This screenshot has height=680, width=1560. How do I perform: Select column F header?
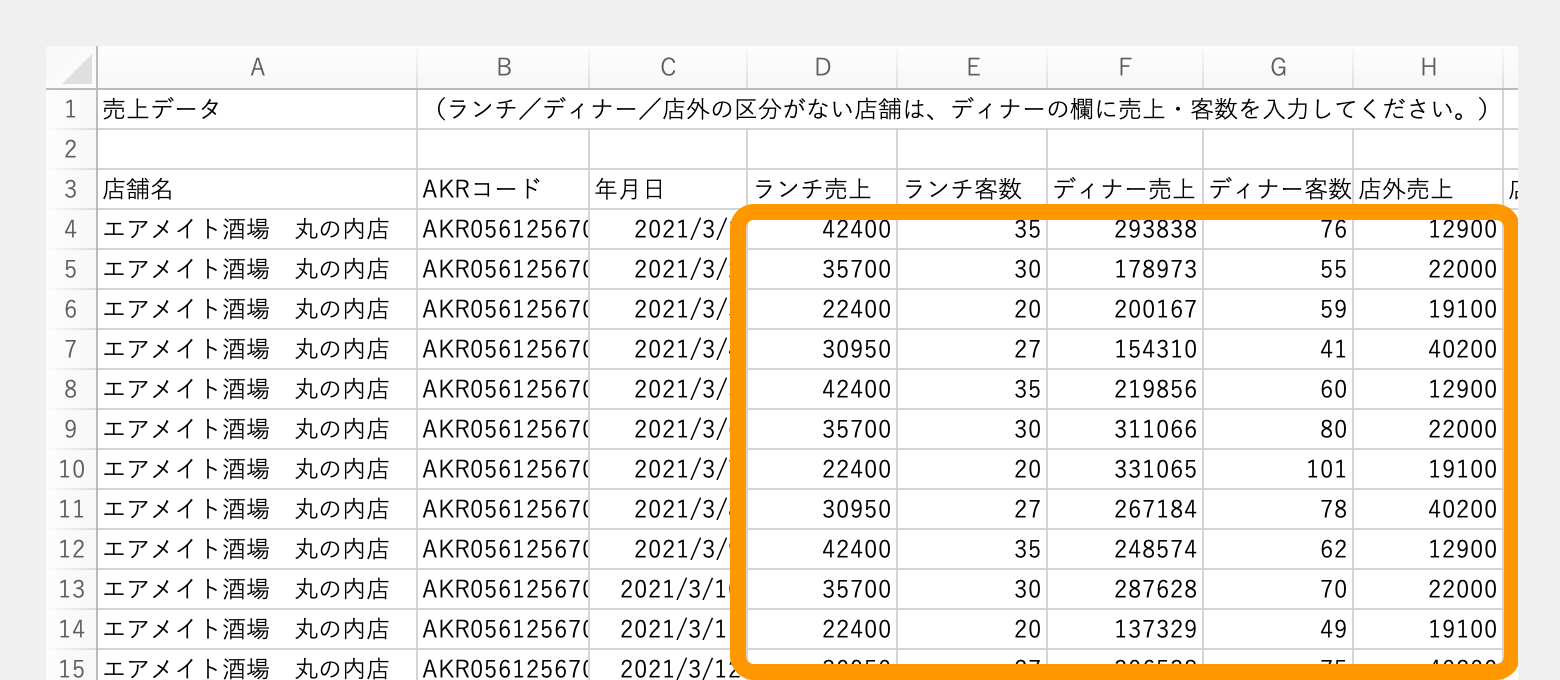1125,67
